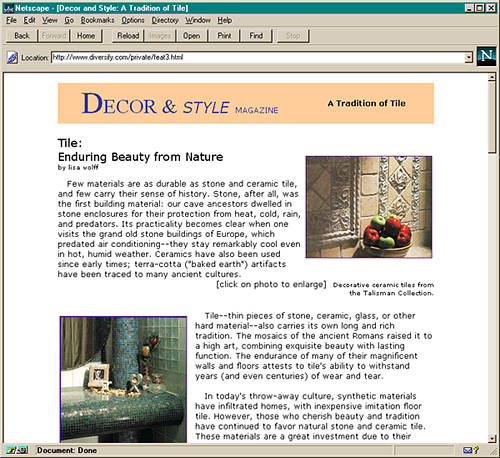Click the vertical scrollbar down arrow

point(492,438)
